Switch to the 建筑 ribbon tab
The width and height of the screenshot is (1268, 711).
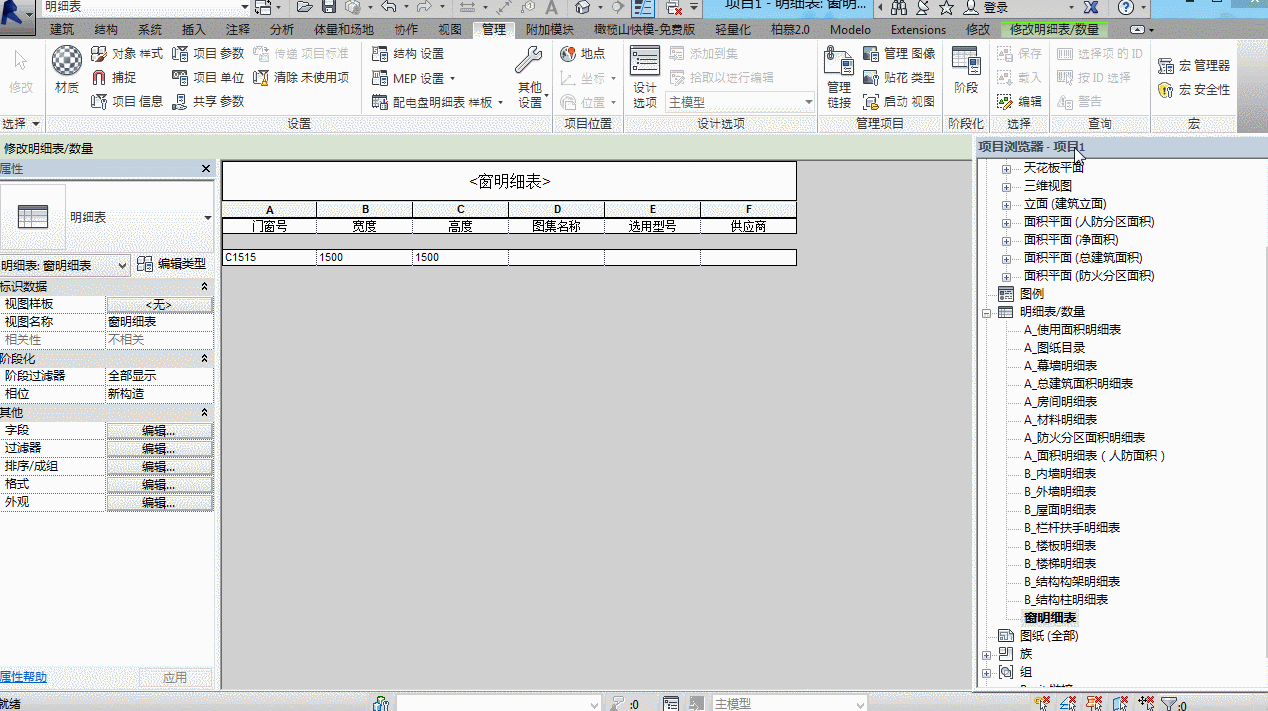(x=62, y=29)
